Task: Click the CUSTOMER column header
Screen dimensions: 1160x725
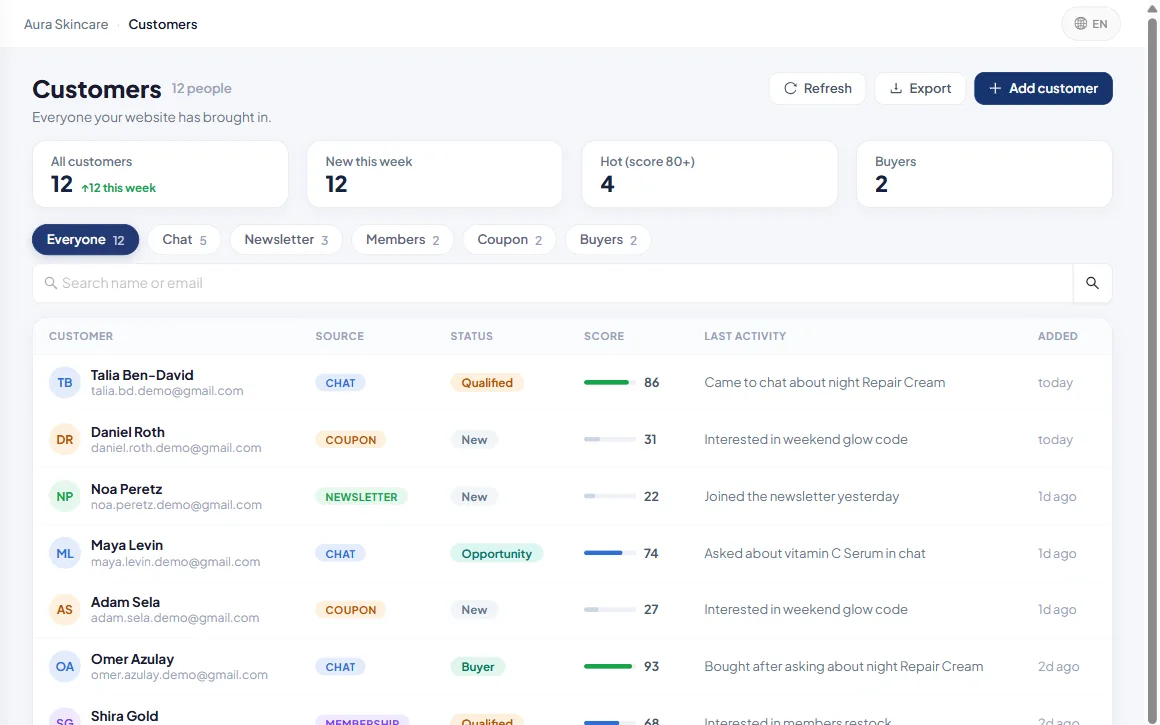Action: 81,336
